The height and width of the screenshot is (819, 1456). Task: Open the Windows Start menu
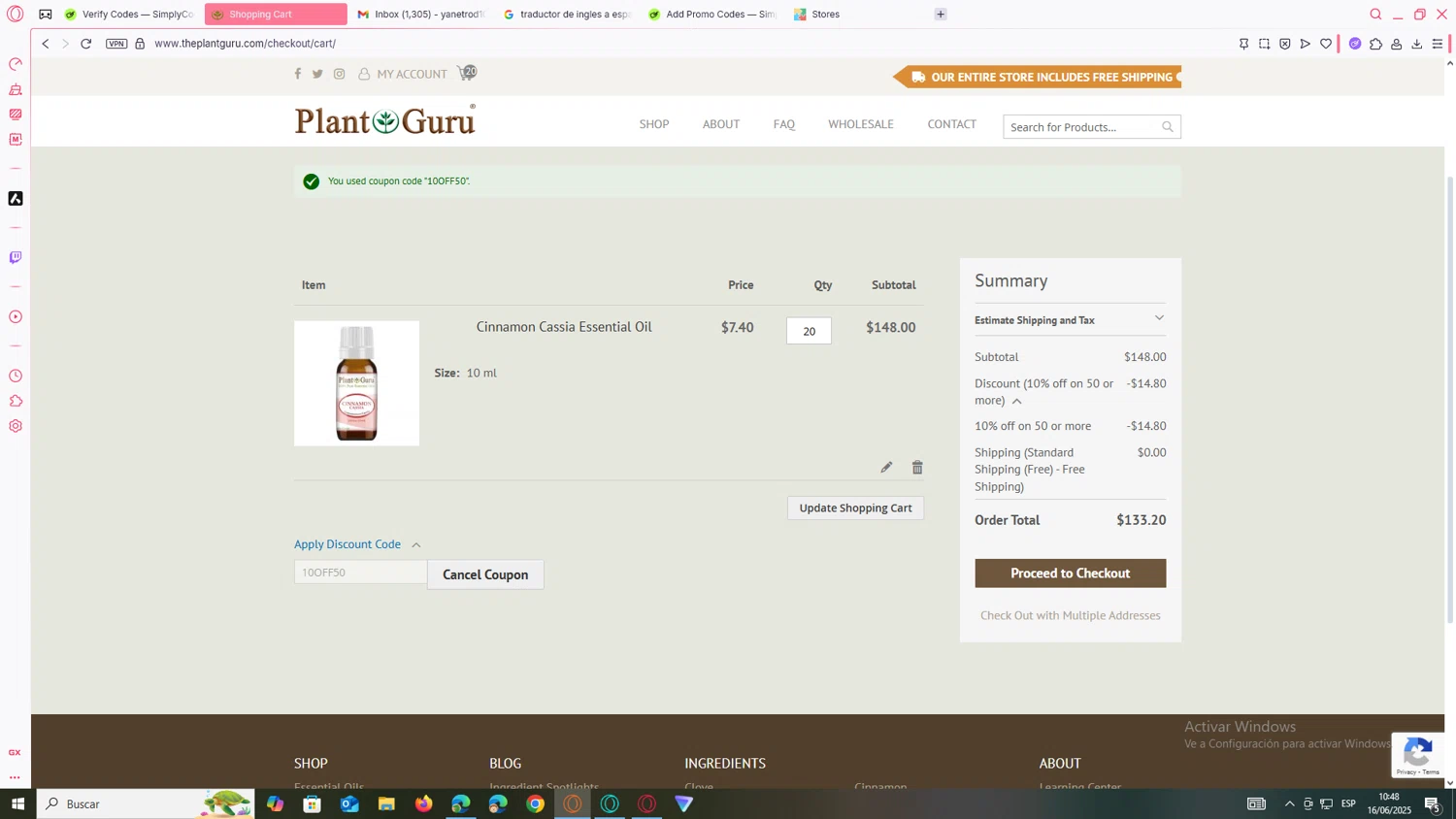pyautogui.click(x=17, y=803)
